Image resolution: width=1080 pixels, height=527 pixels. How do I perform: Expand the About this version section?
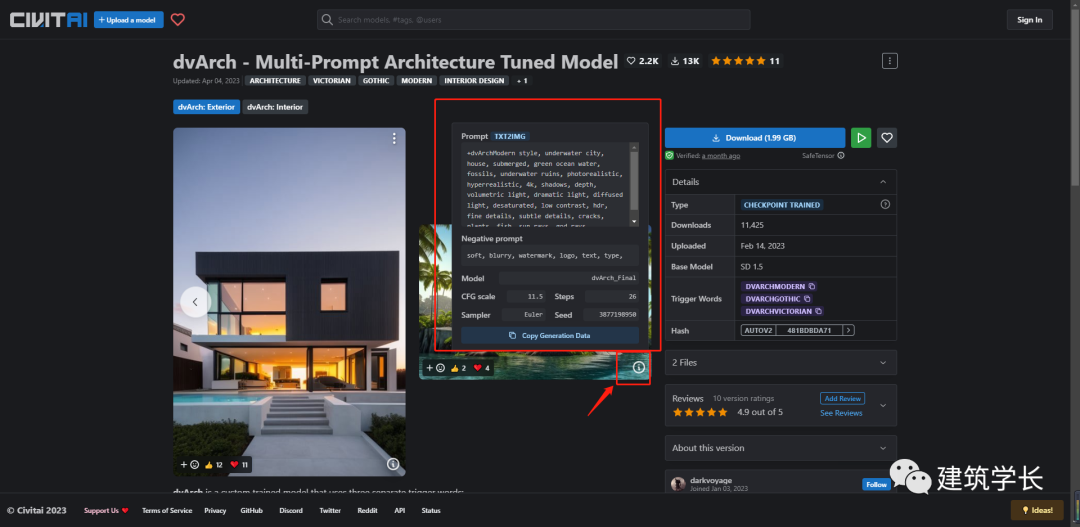(882, 448)
